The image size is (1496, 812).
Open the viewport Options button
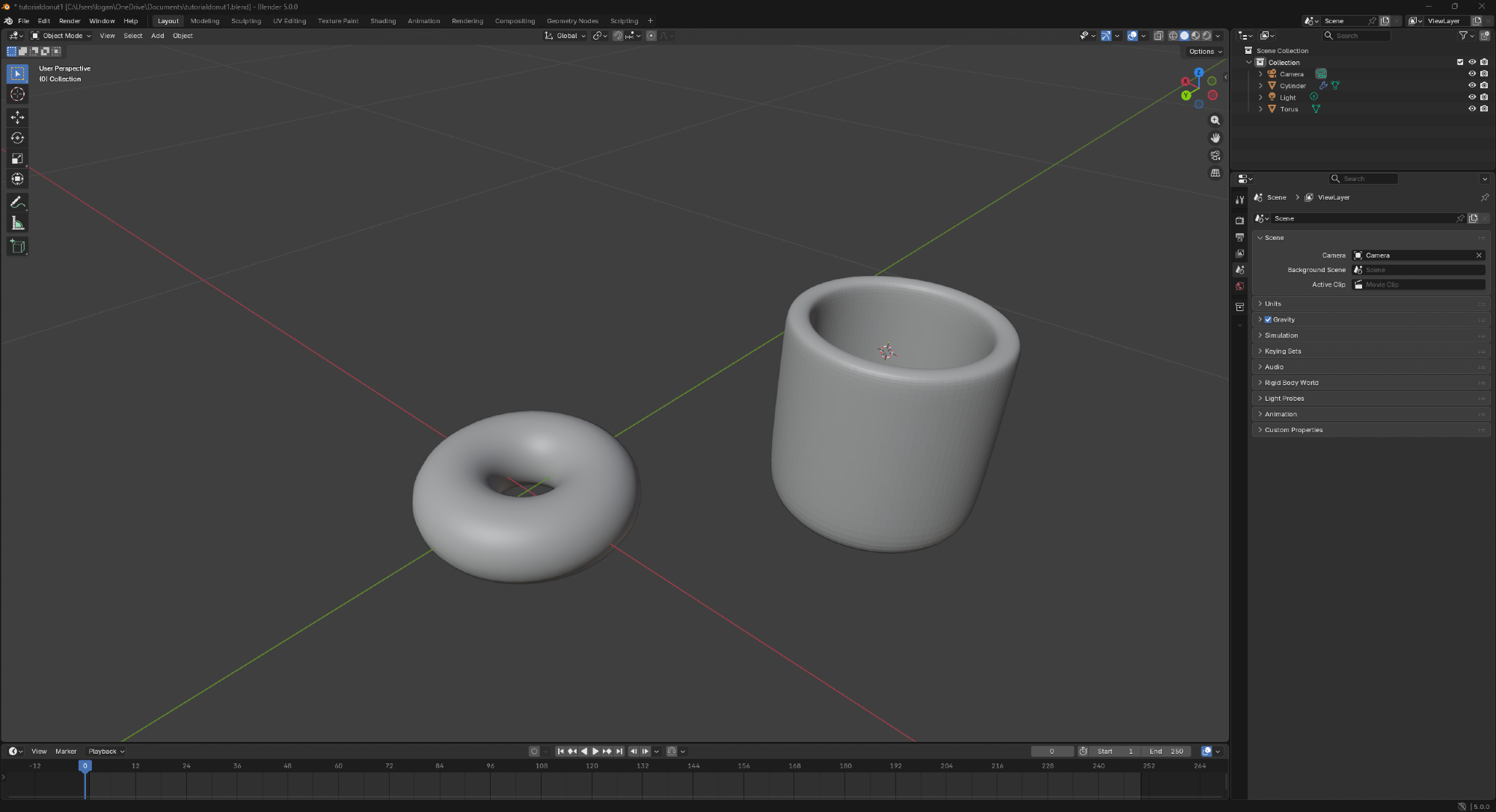1204,52
